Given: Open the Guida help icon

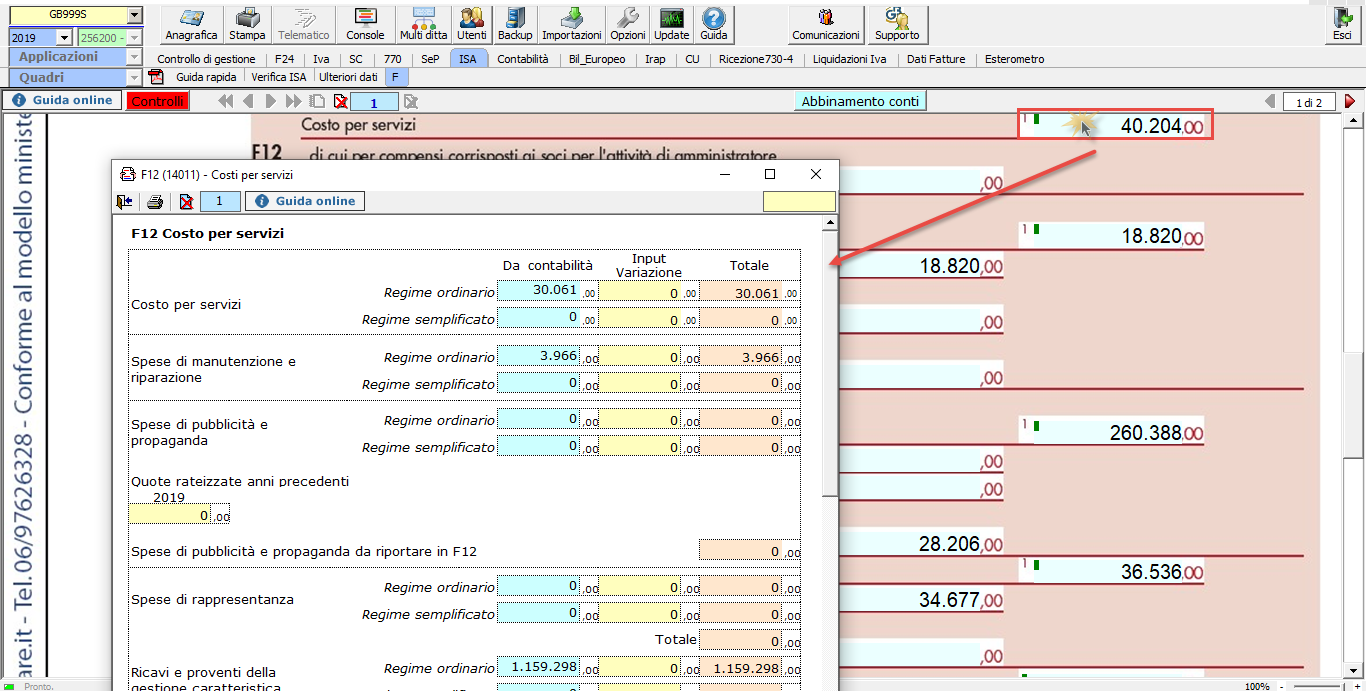Looking at the screenshot, I should [714, 23].
